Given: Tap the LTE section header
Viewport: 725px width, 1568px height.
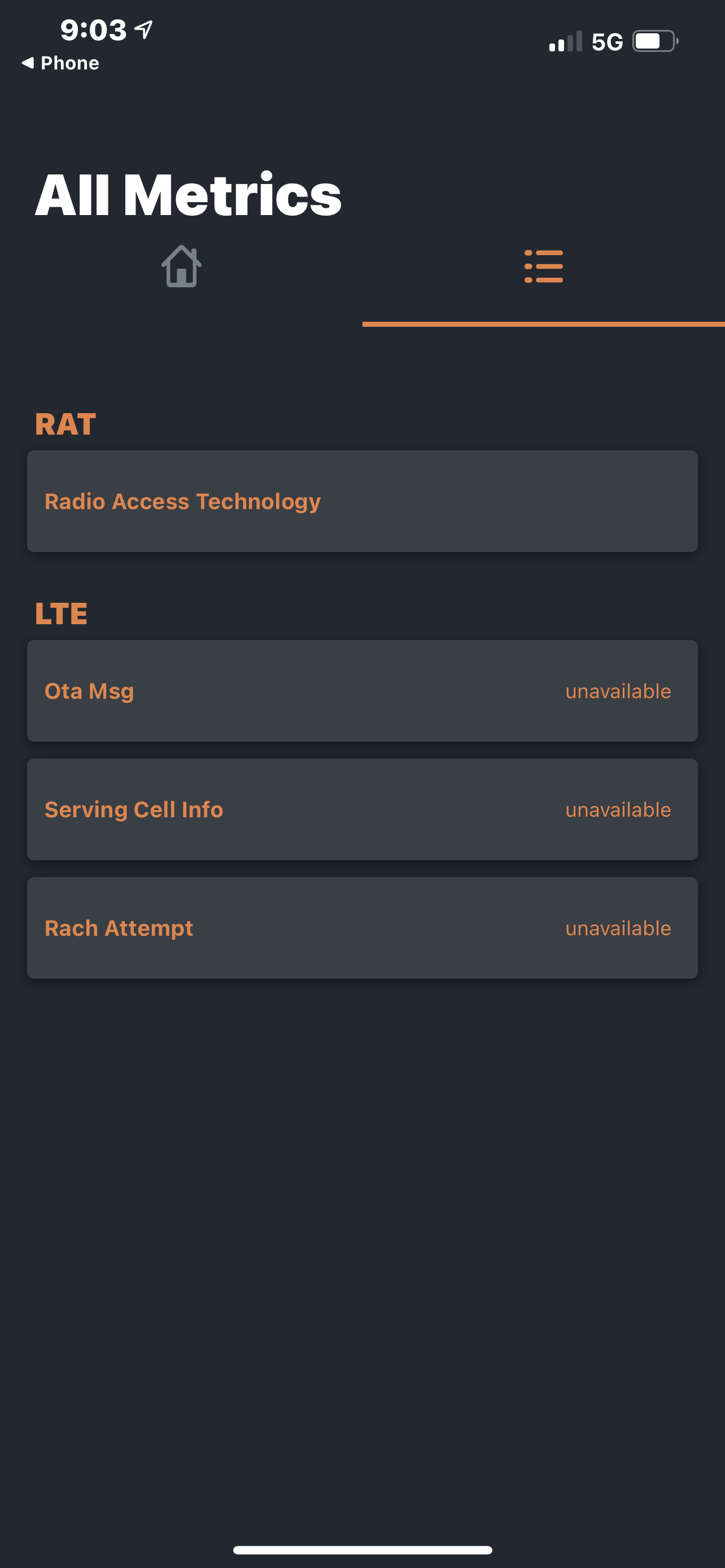Looking at the screenshot, I should [61, 613].
